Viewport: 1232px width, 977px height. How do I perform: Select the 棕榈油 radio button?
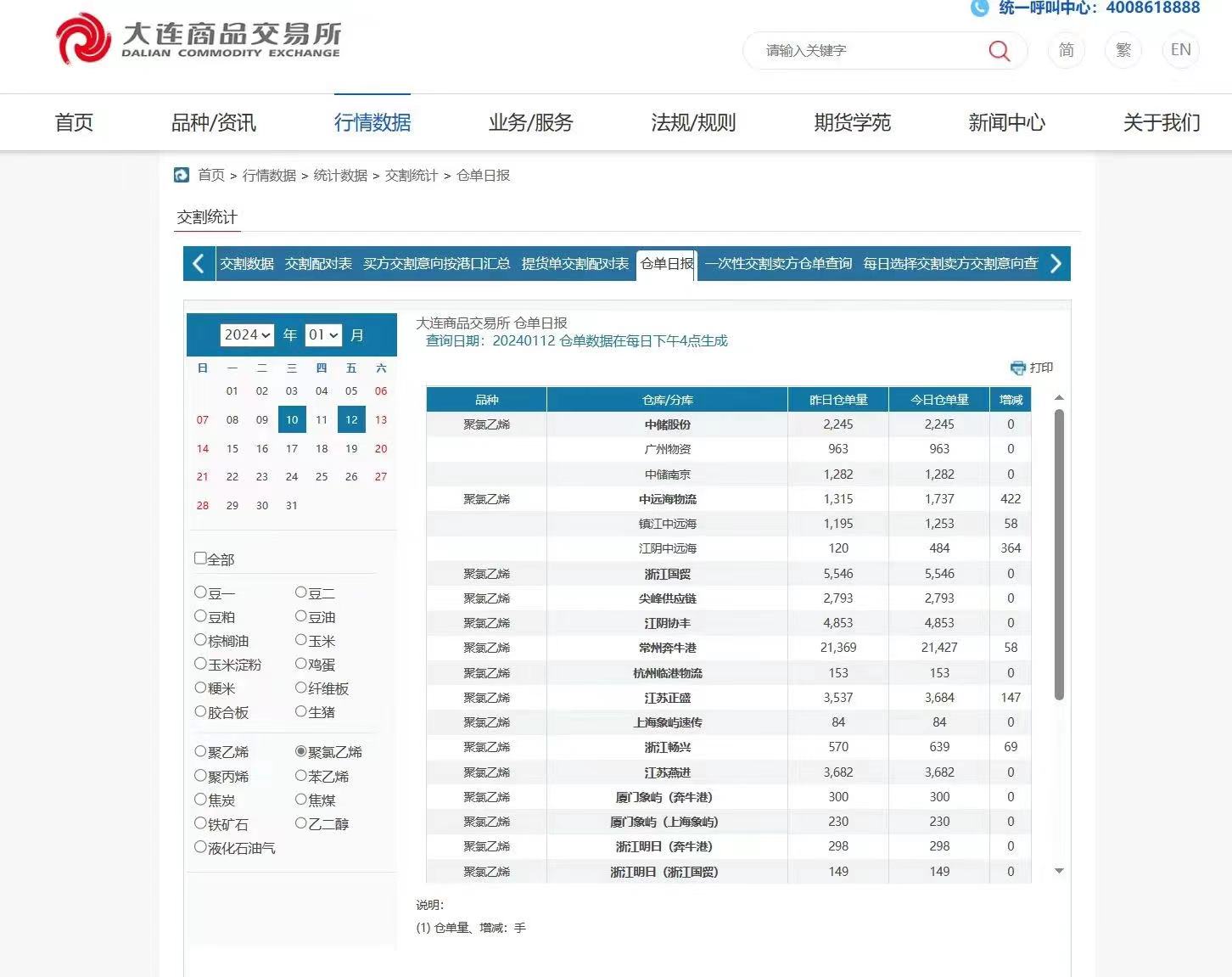pyautogui.click(x=200, y=639)
